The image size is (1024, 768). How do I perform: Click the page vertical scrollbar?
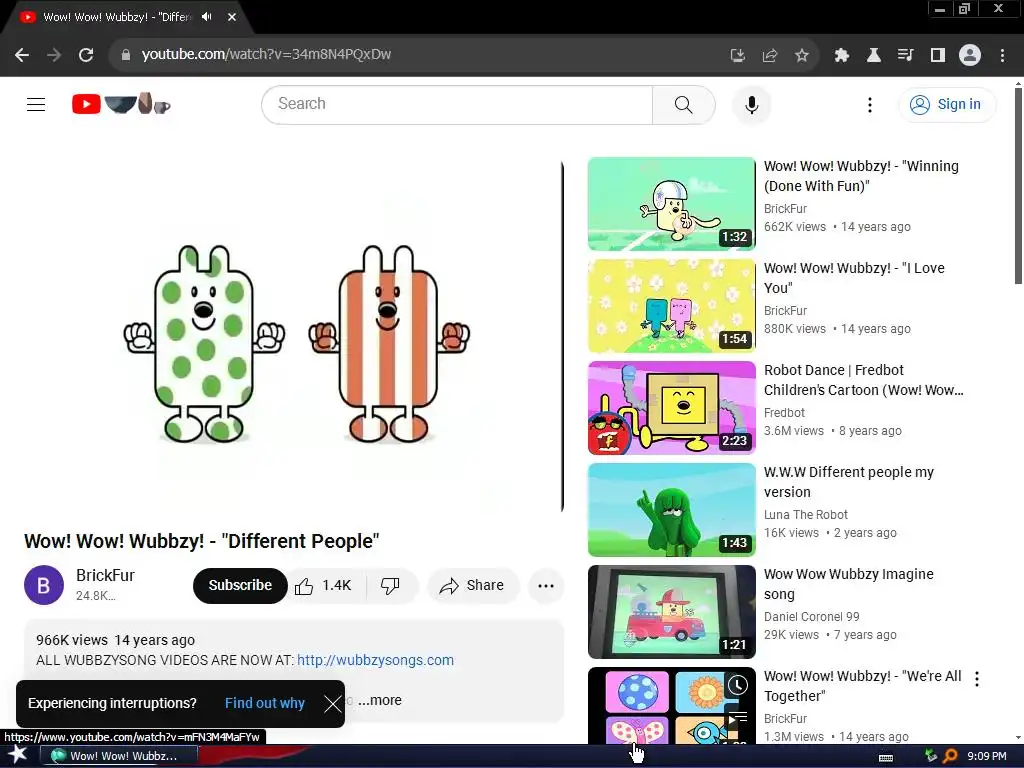[1017, 186]
